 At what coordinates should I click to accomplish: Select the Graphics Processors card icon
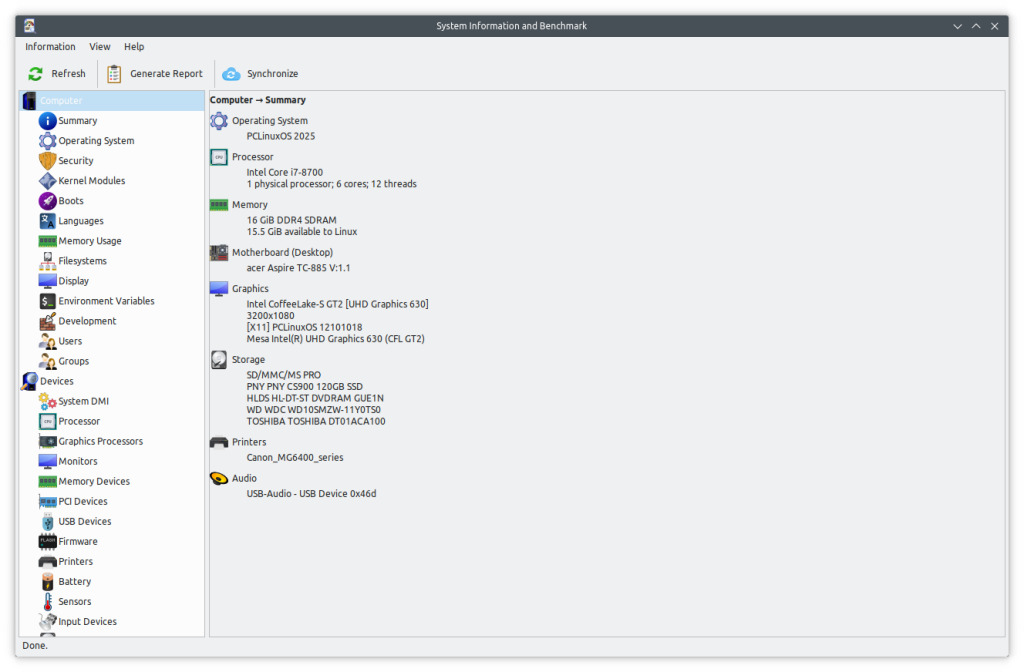[47, 441]
